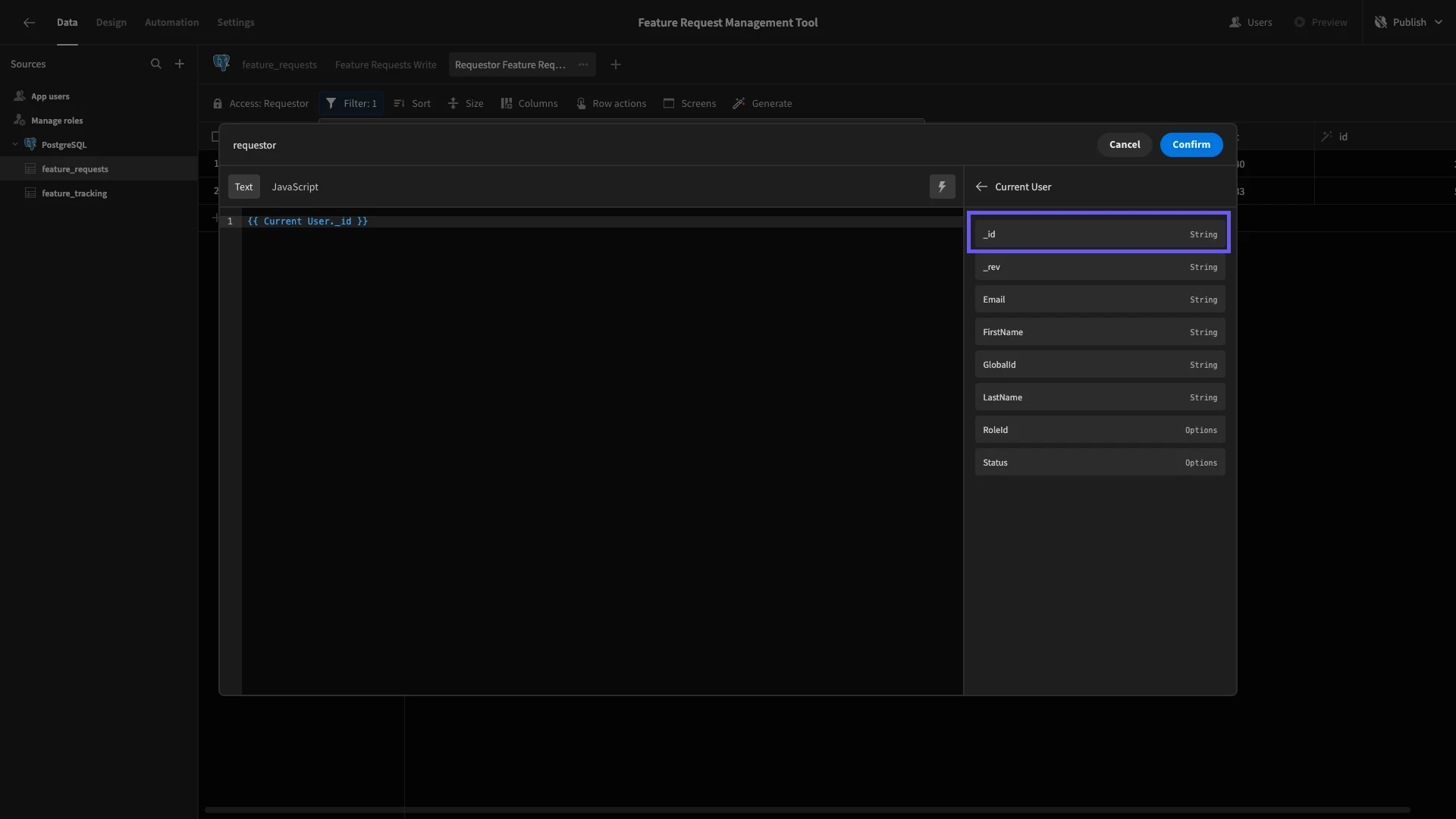Open Access: Requestor setting
Viewport: 1456px width, 819px height.
click(x=261, y=104)
